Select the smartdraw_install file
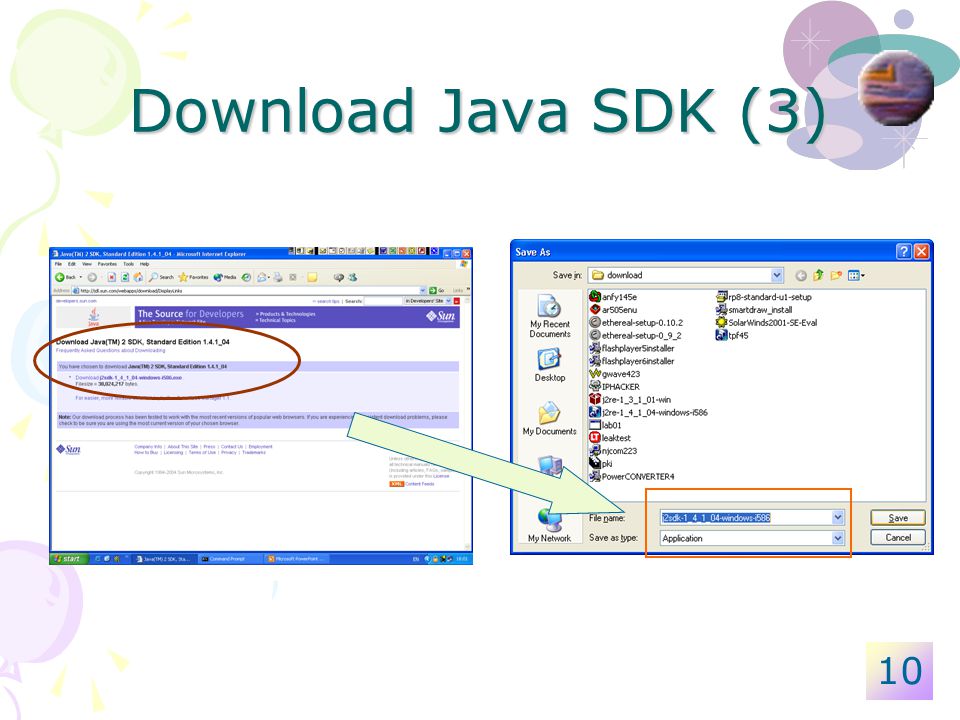This screenshot has width=960, height=720. click(x=754, y=310)
